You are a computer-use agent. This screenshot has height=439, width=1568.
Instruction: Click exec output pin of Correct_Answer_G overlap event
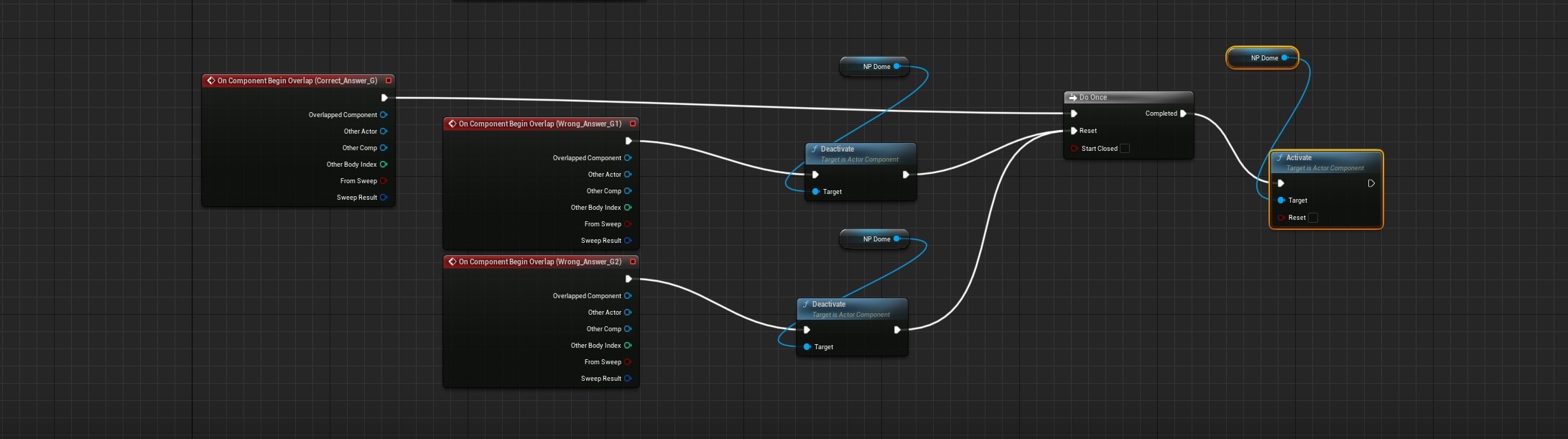pos(384,98)
